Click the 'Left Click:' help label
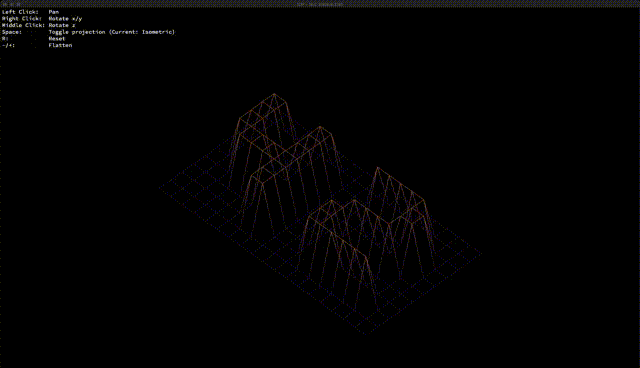Viewport: 640px width, 368px height. click(x=20, y=12)
